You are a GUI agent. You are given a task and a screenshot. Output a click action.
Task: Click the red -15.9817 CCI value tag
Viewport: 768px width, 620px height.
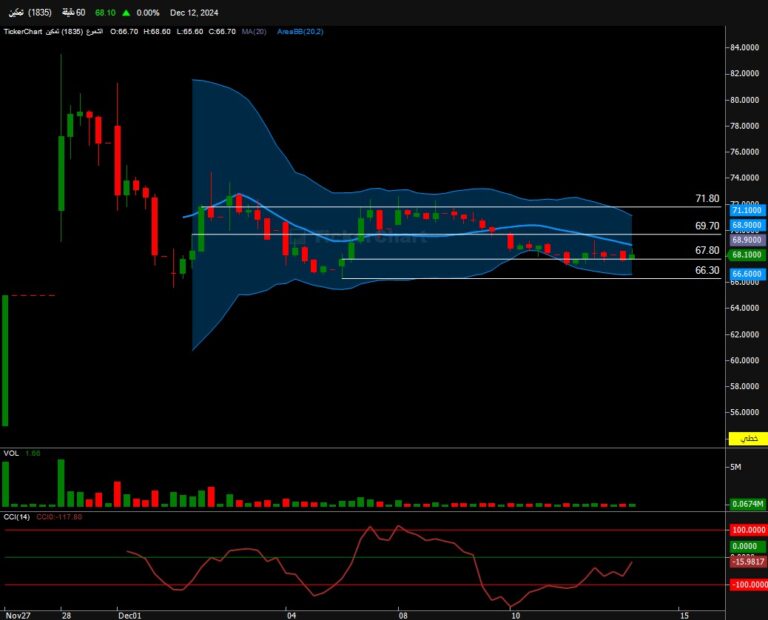(747, 561)
